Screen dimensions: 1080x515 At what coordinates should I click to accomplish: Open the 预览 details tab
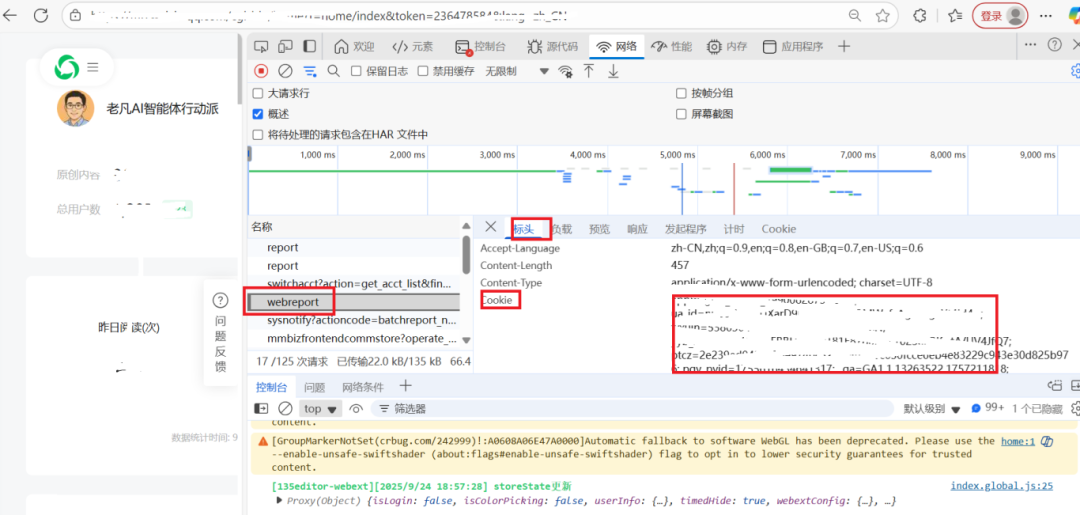[599, 229]
